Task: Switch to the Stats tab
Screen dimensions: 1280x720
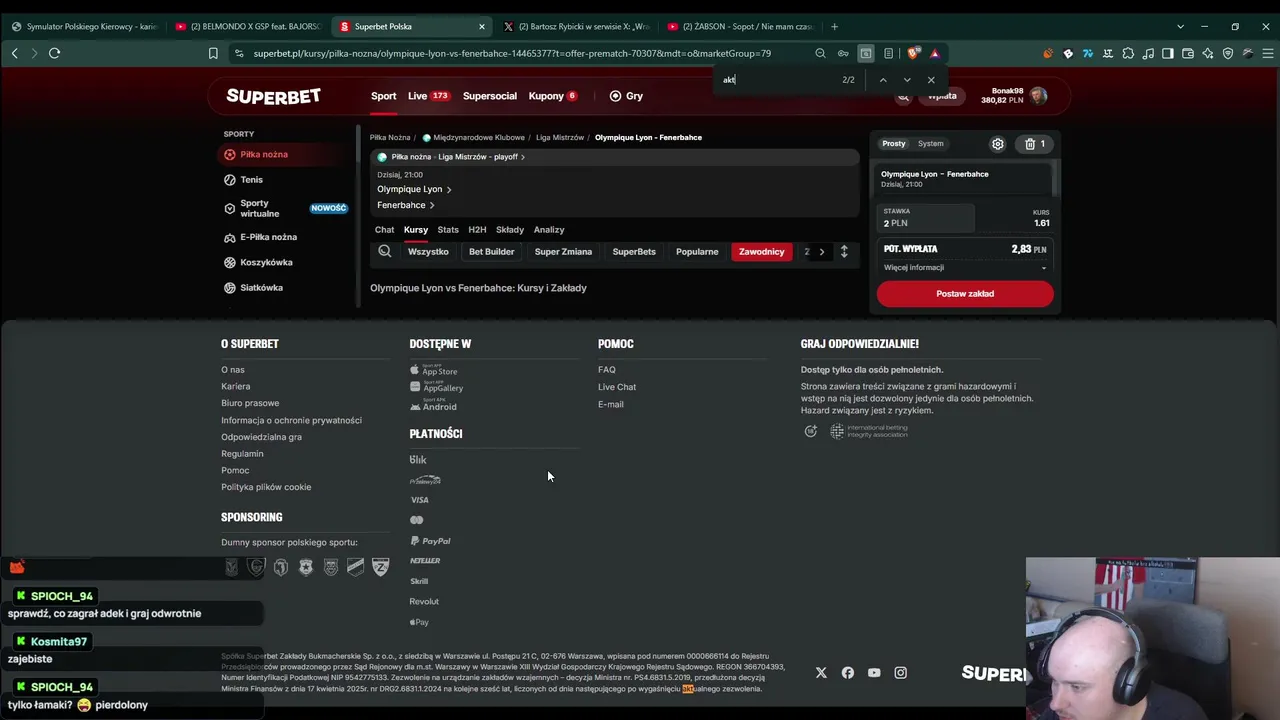Action: click(x=448, y=230)
